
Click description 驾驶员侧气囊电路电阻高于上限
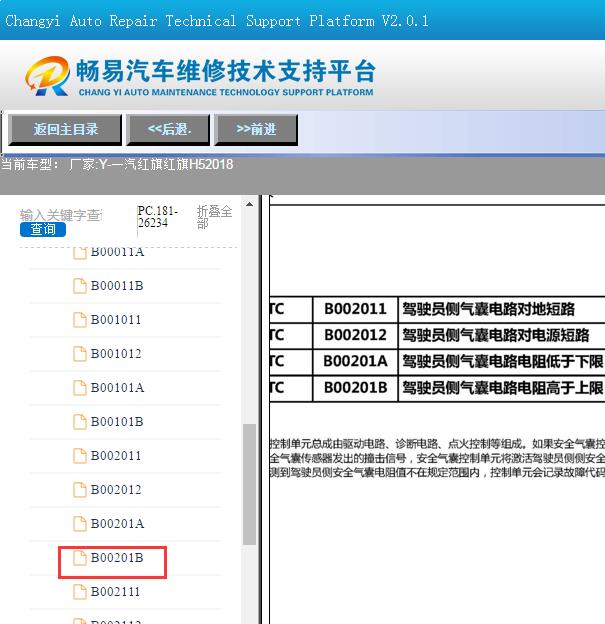(503, 388)
